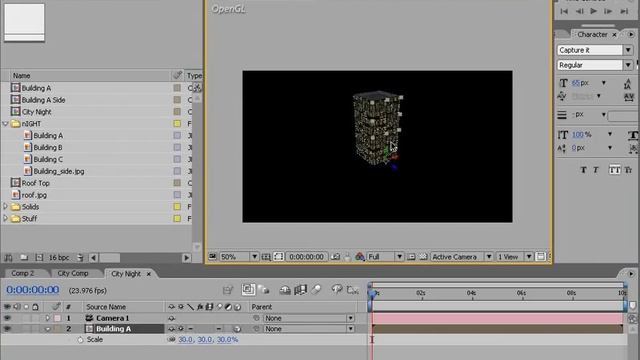Select the Character panel tab

pyautogui.click(x=592, y=35)
